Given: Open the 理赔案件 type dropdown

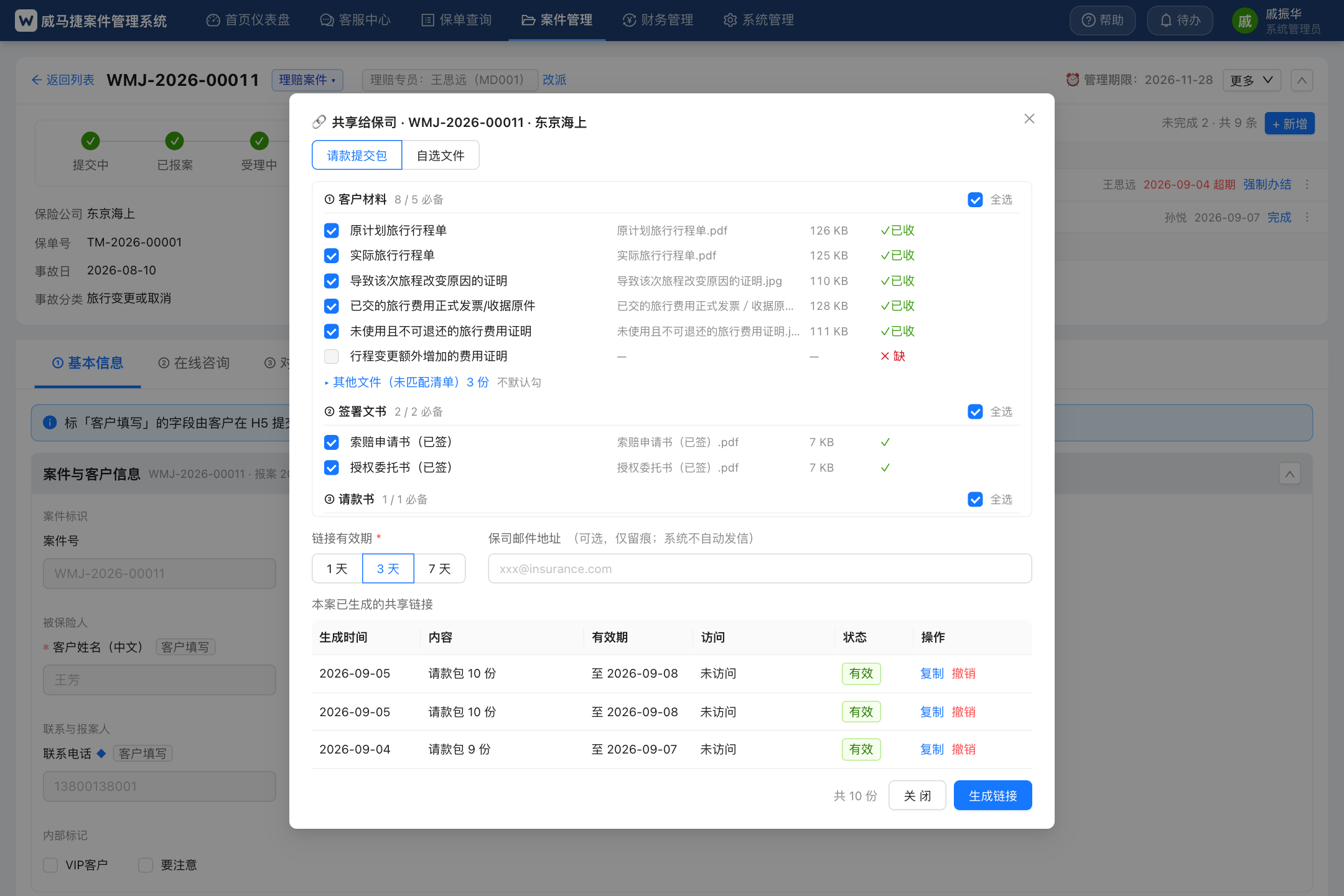Looking at the screenshot, I should [x=307, y=80].
